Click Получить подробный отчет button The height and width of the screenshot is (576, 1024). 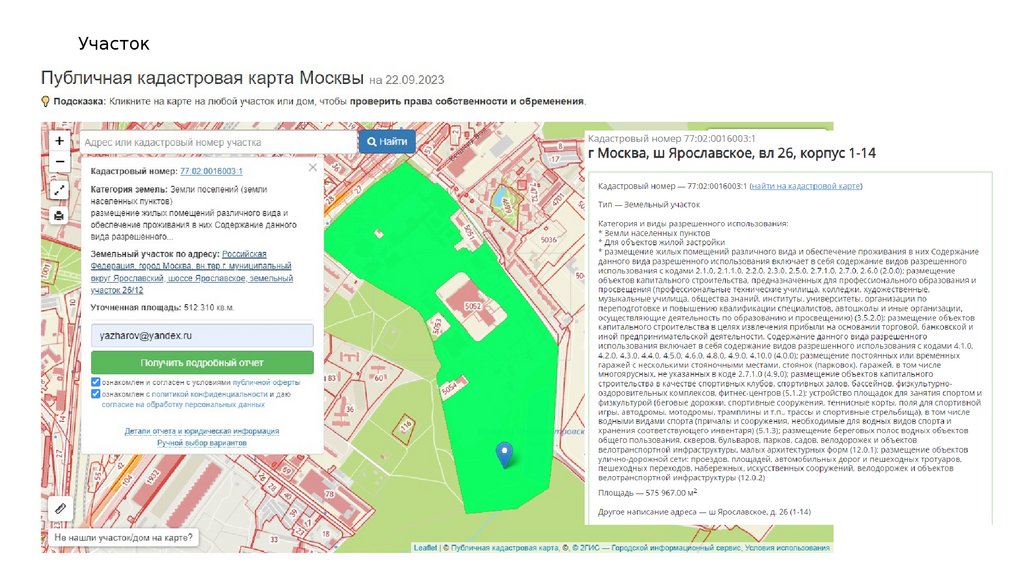click(x=202, y=362)
